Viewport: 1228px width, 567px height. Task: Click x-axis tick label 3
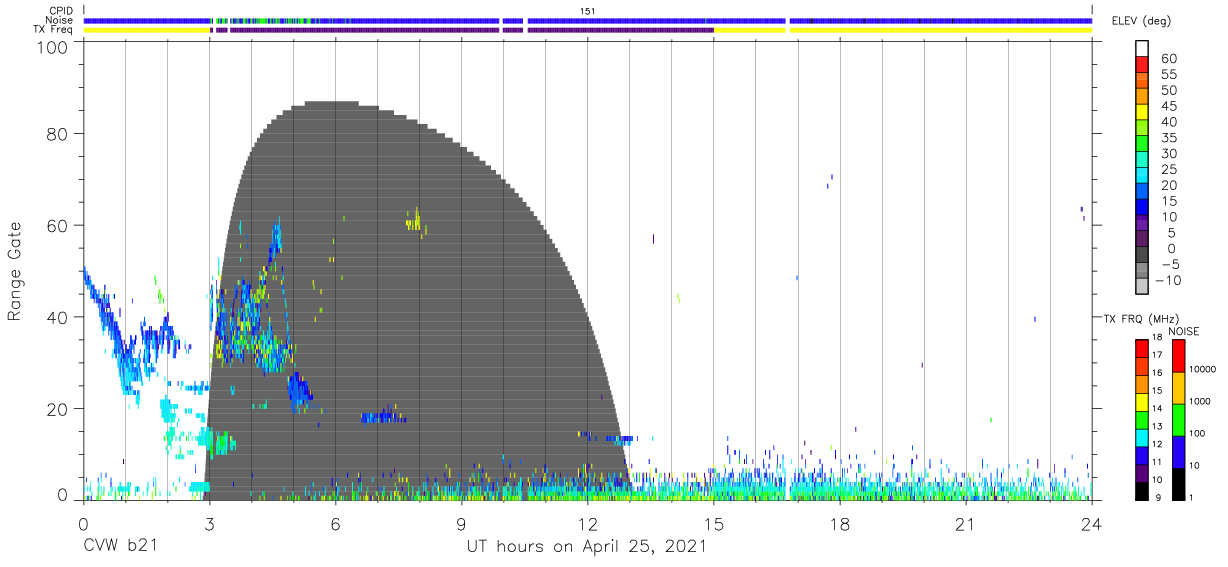click(209, 524)
